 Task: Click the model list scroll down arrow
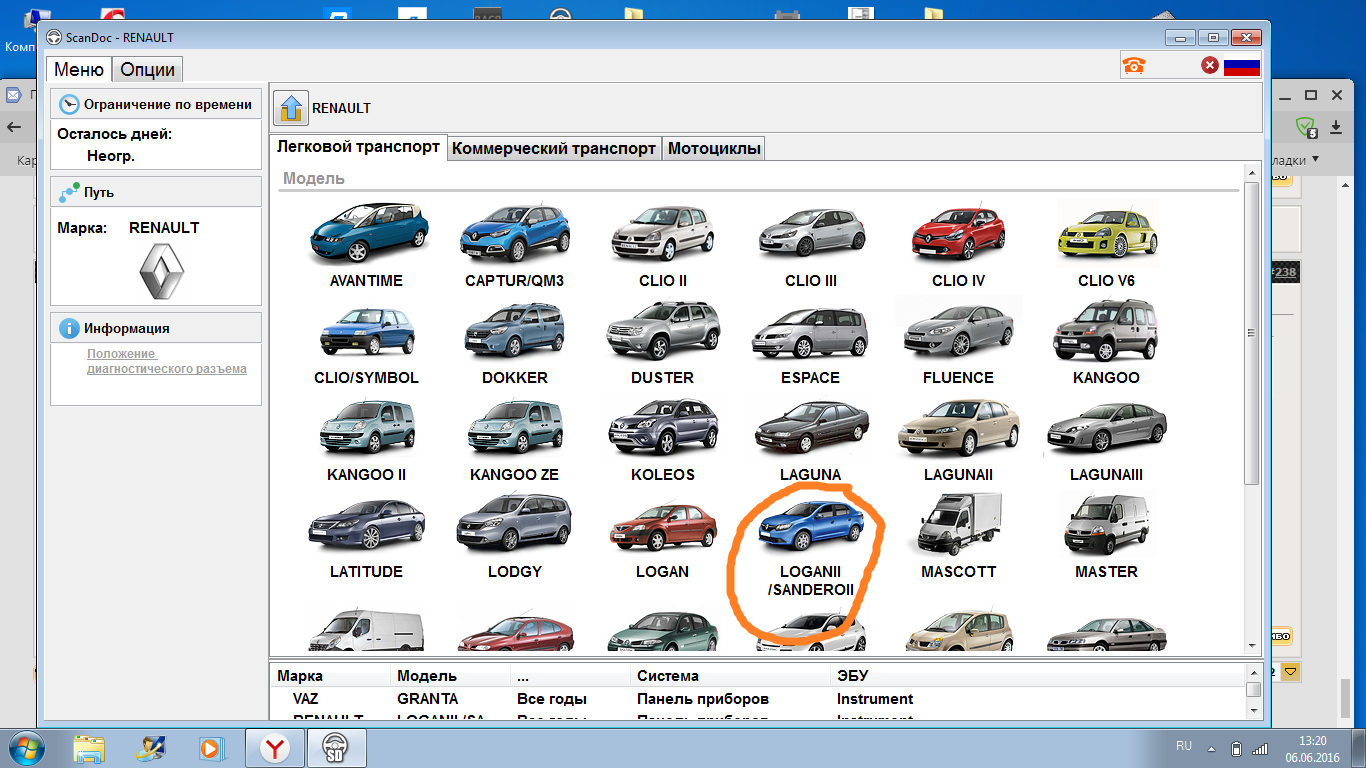click(1252, 646)
